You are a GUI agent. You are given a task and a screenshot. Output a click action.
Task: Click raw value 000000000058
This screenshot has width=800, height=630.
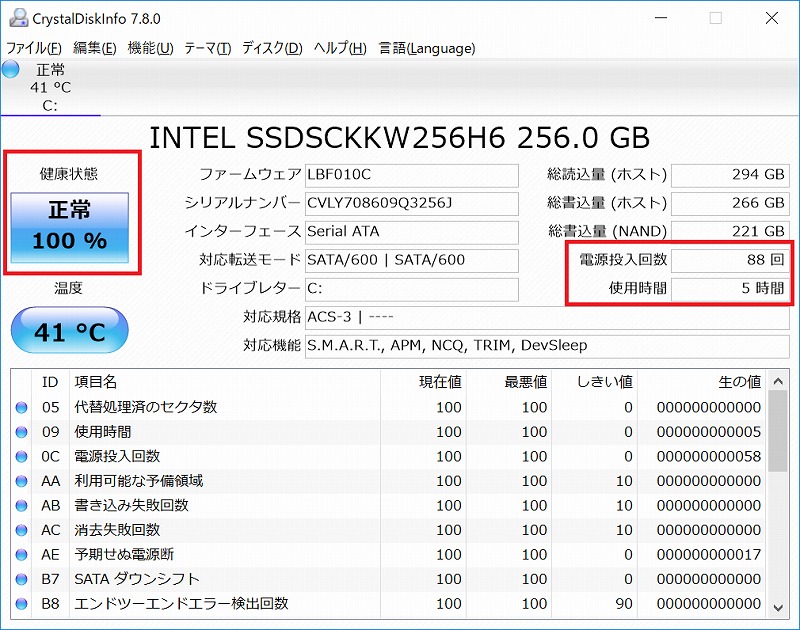[x=709, y=457]
